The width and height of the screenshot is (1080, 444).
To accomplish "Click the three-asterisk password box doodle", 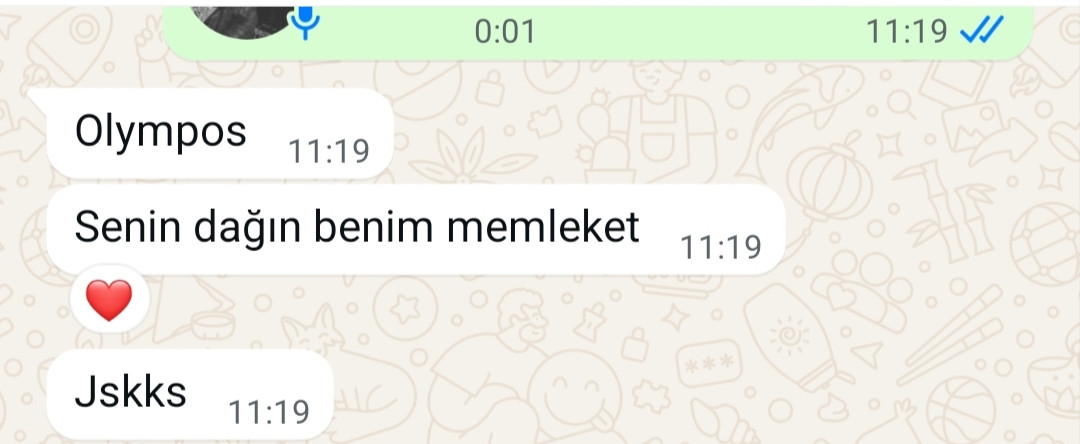I will pyautogui.click(x=709, y=363).
